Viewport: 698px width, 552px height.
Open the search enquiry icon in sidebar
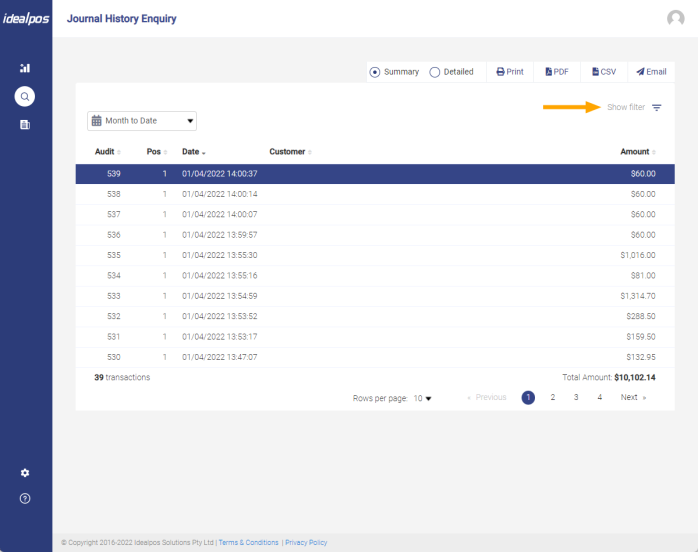[25, 97]
